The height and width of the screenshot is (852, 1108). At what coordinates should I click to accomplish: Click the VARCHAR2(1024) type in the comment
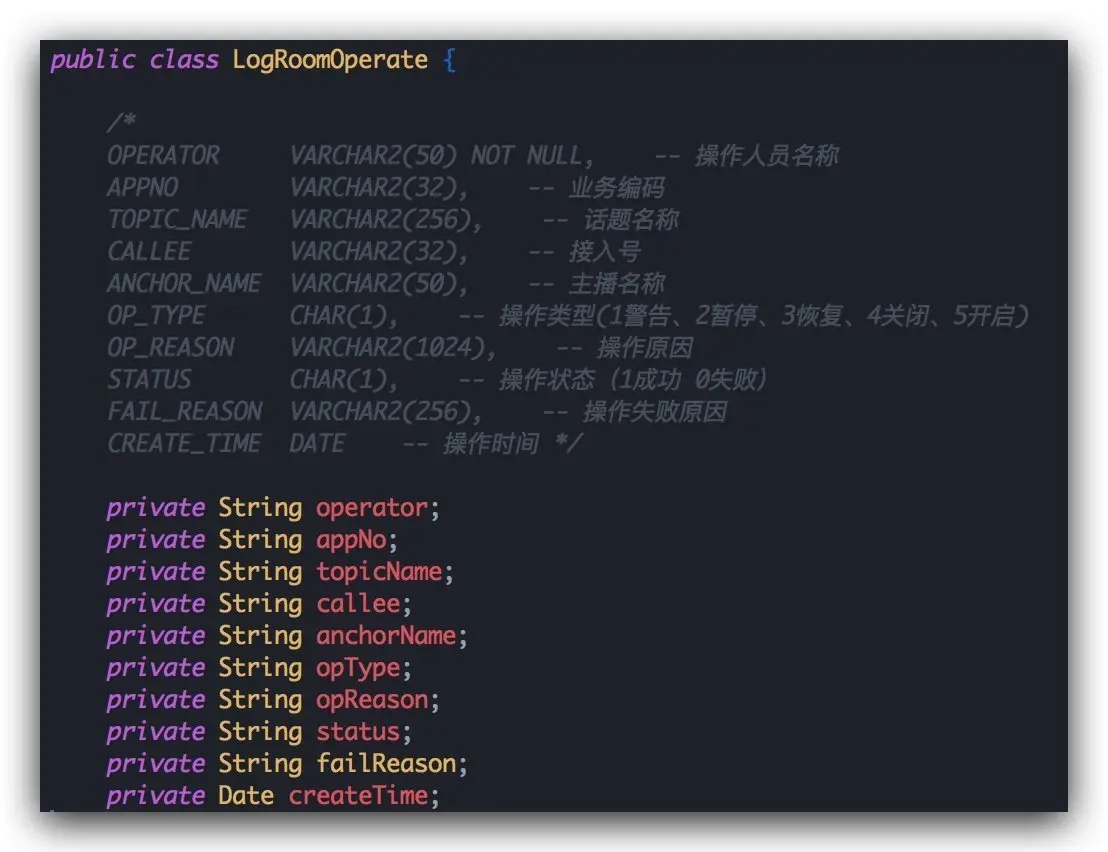click(x=393, y=348)
